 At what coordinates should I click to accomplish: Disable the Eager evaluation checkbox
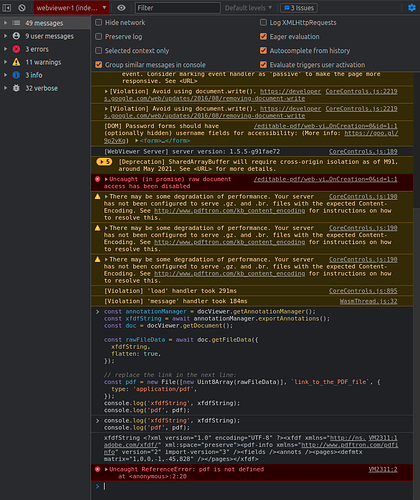click(x=263, y=36)
